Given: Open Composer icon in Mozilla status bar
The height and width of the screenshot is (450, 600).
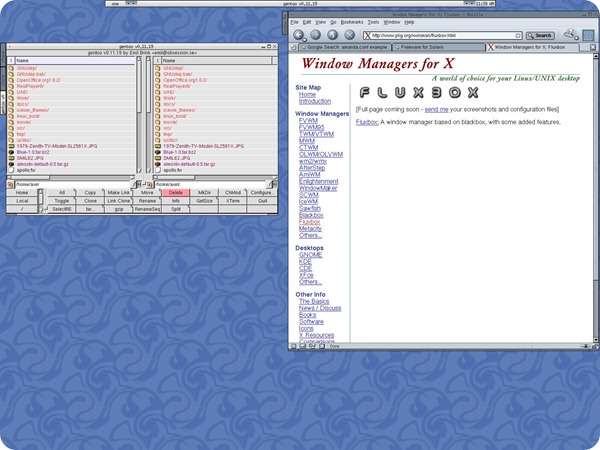Looking at the screenshot, I should point(312,346).
